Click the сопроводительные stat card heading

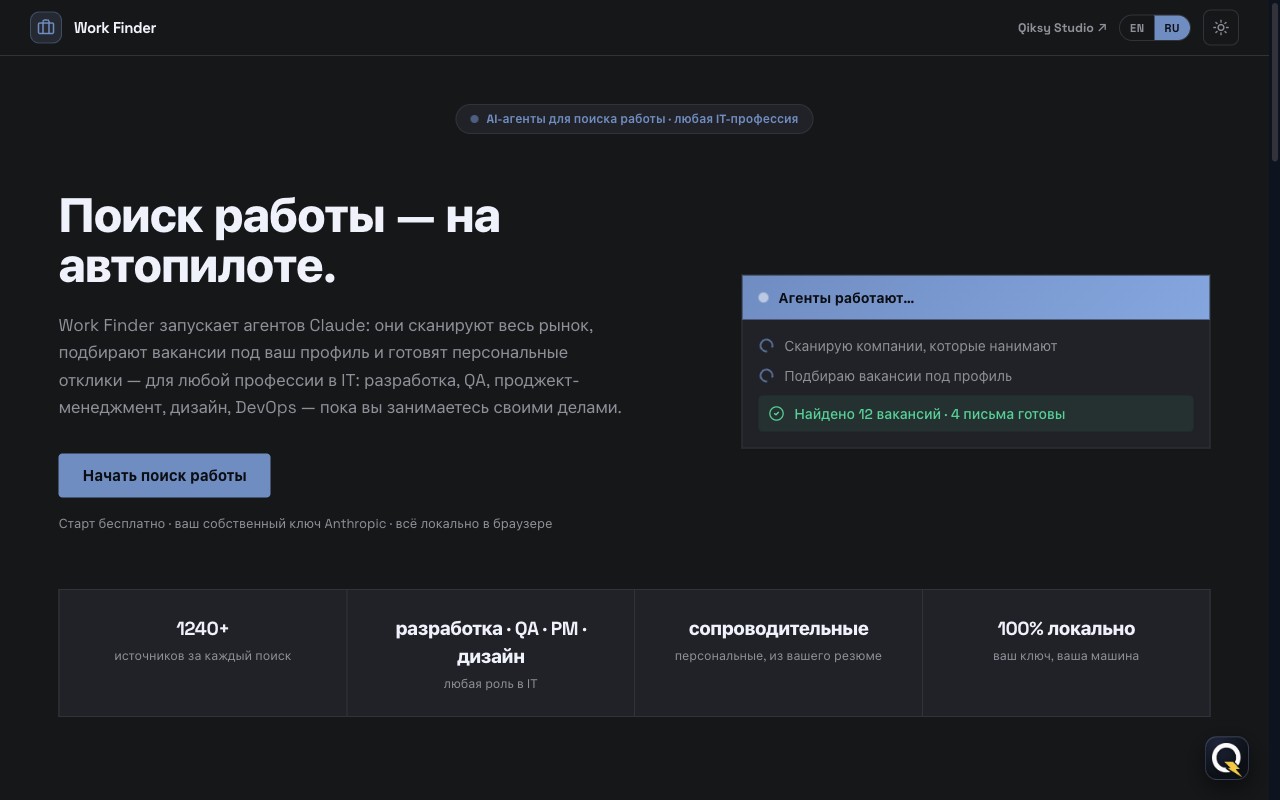point(778,629)
